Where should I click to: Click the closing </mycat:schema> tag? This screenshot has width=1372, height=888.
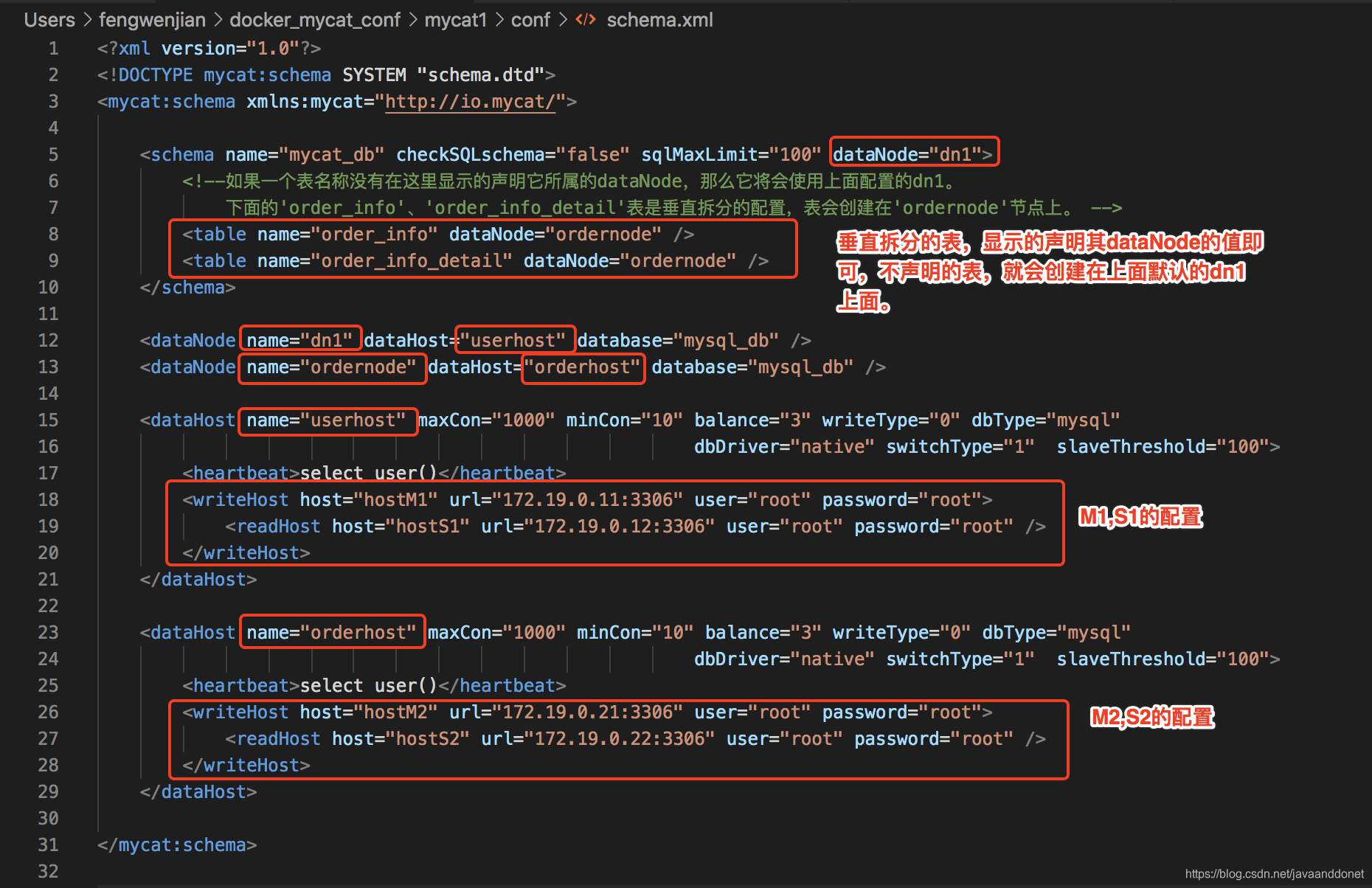tap(177, 845)
